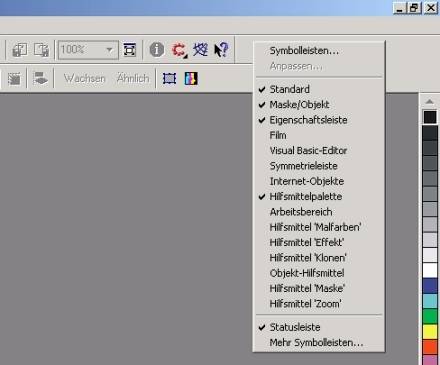Pick the white color swatch
The height and width of the screenshot is (365, 440).
point(430,270)
